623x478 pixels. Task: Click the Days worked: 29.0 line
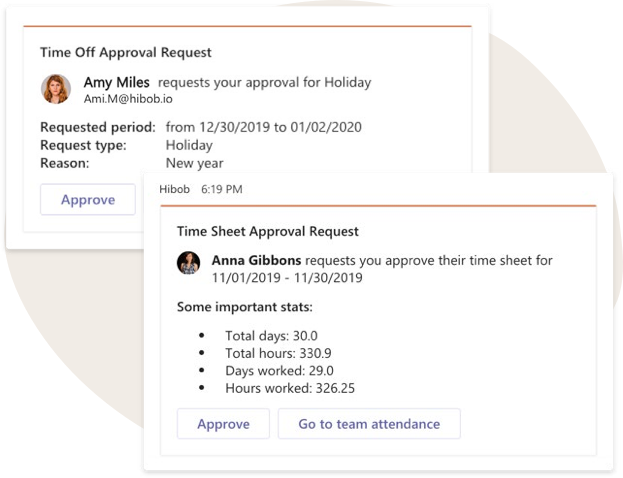[x=279, y=371]
